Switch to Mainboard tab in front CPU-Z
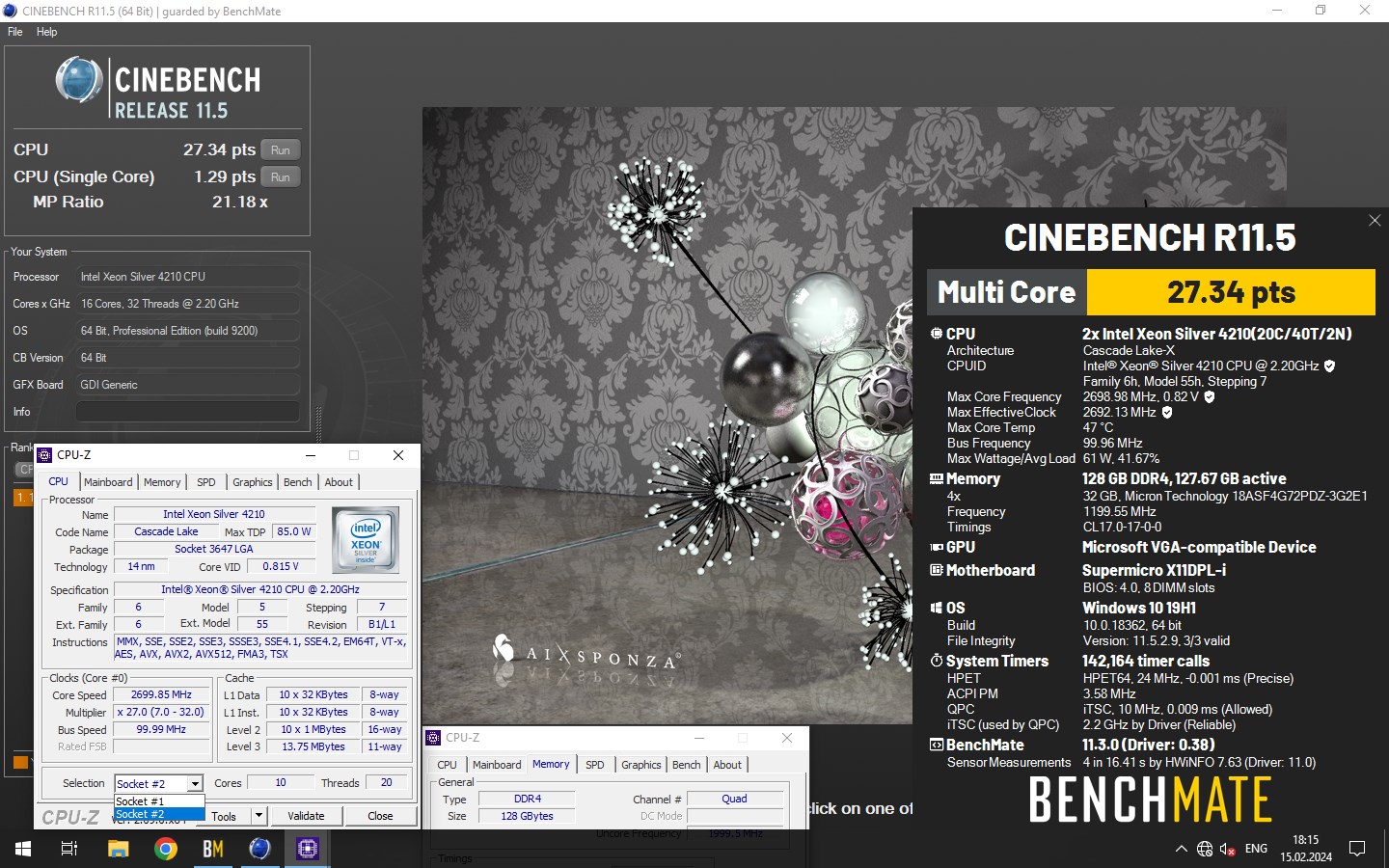1389x868 pixels. tap(108, 482)
